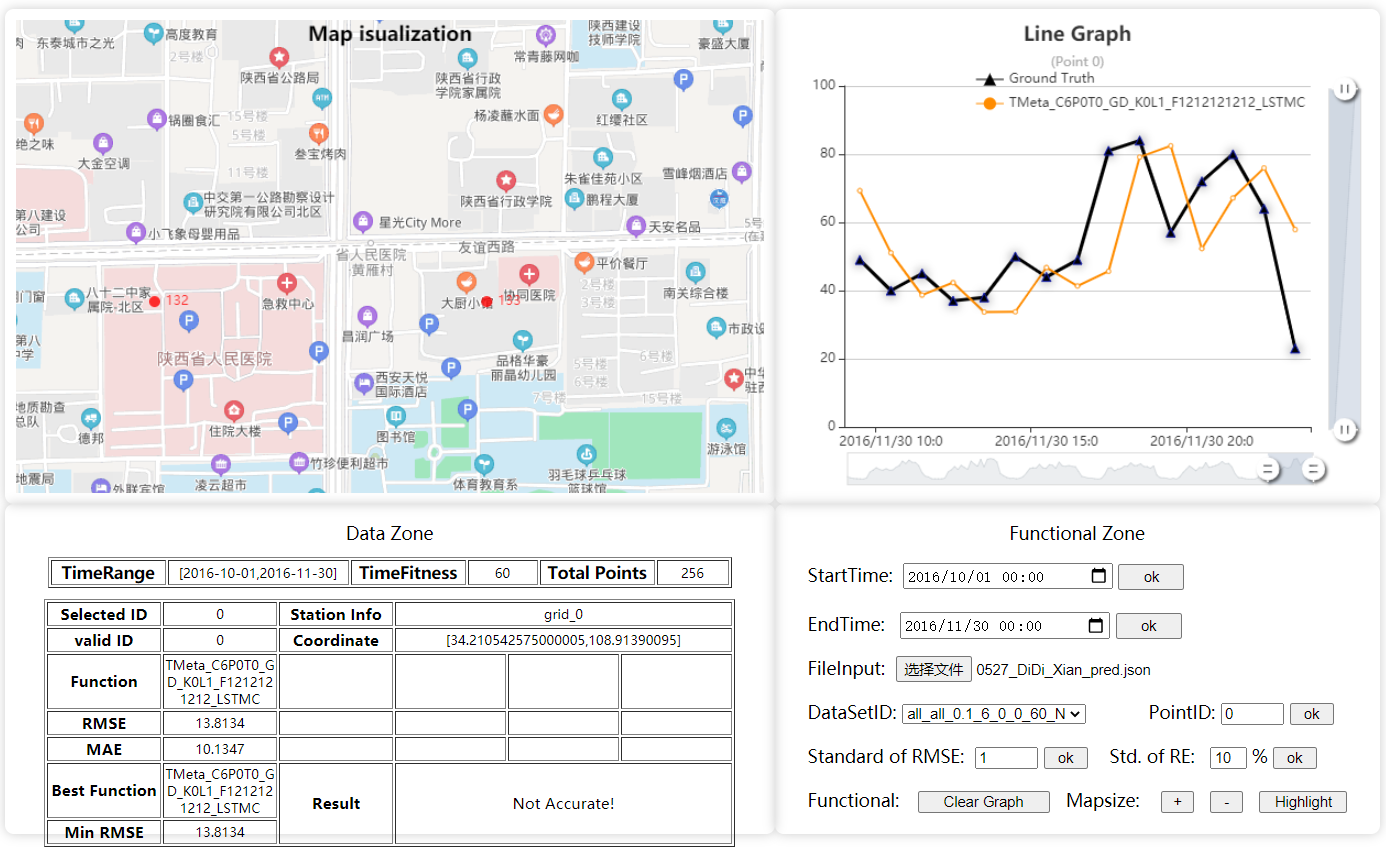1386x852 pixels.
Task: Click the Highlight button
Action: (1303, 802)
